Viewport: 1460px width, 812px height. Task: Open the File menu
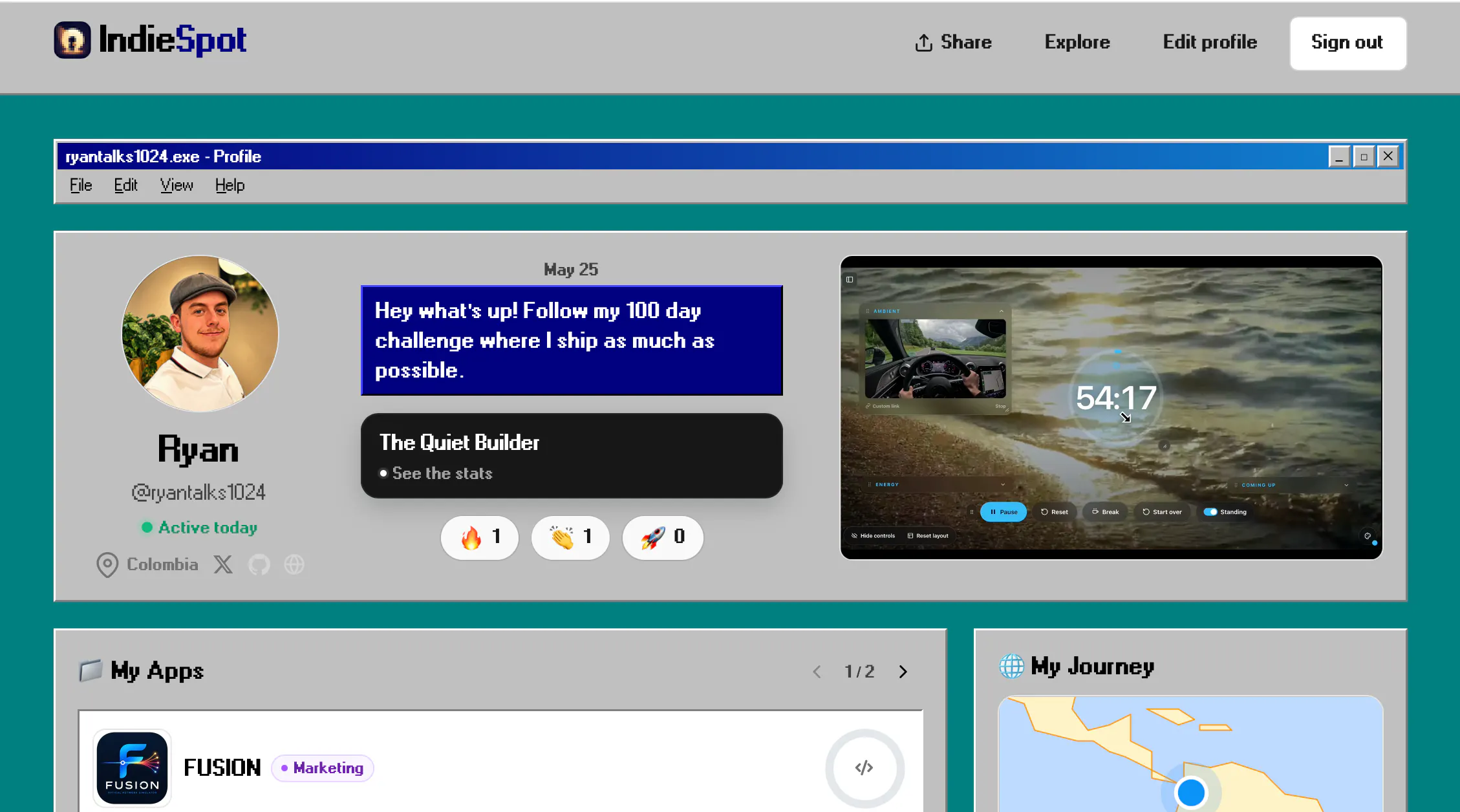point(81,186)
